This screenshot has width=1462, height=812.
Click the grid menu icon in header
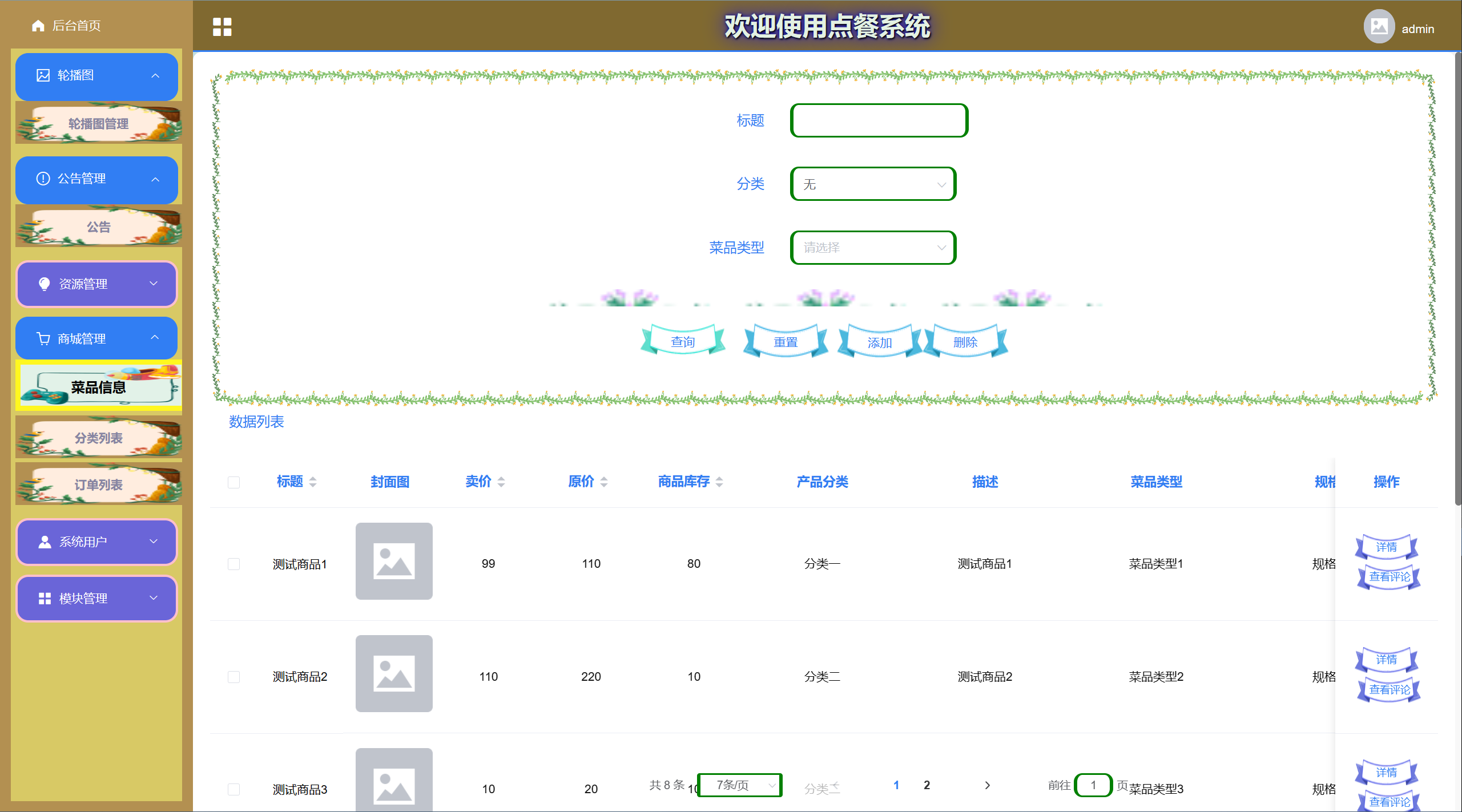[222, 27]
